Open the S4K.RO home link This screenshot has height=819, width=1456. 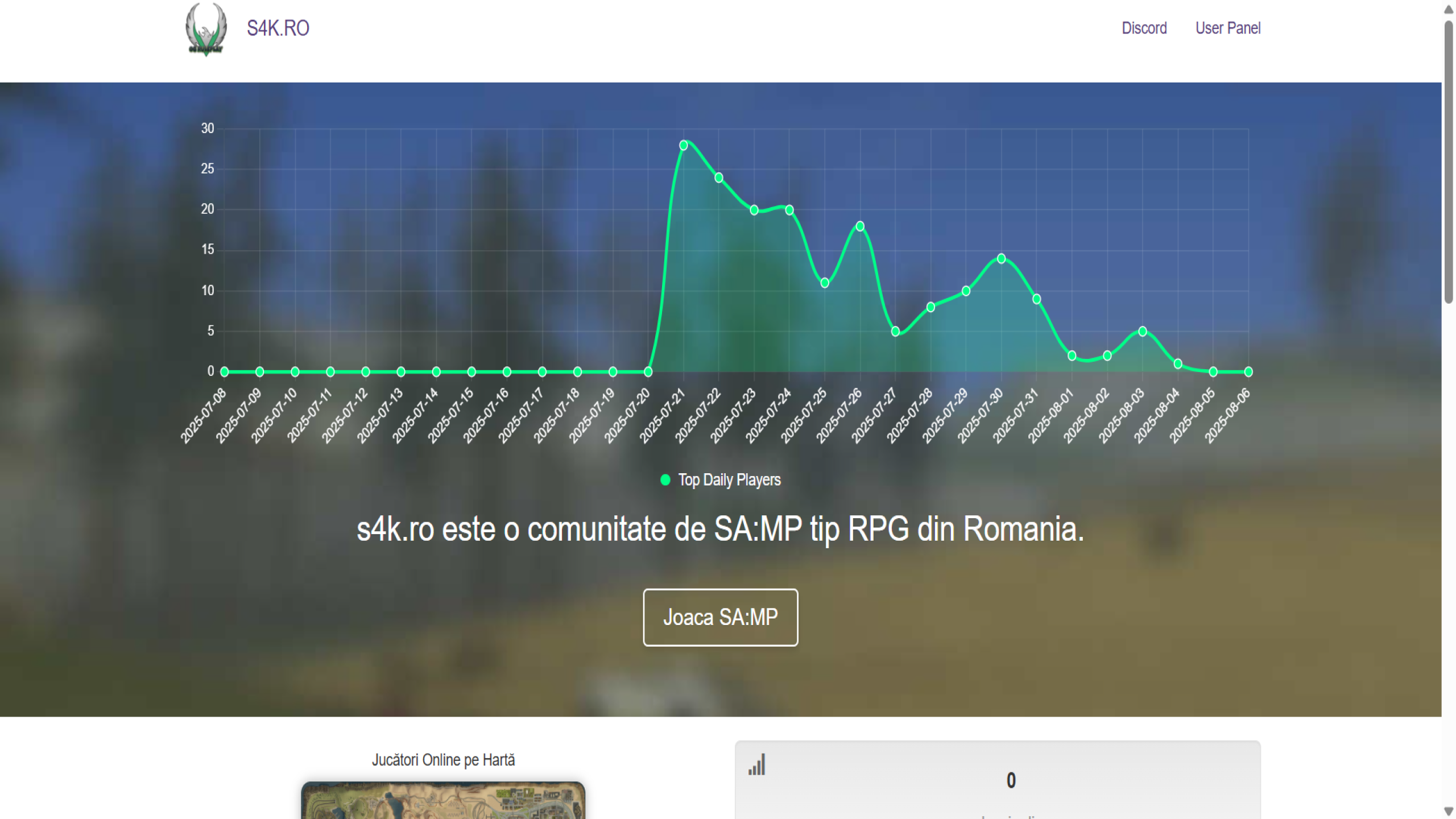click(278, 28)
